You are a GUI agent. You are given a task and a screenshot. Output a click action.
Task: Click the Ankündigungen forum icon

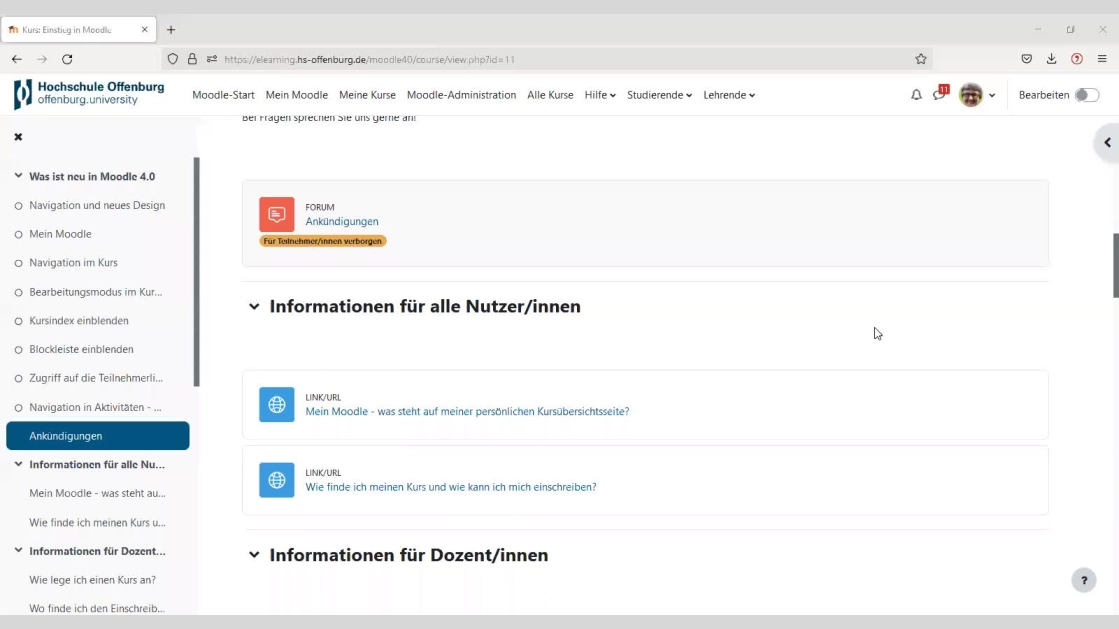277,215
